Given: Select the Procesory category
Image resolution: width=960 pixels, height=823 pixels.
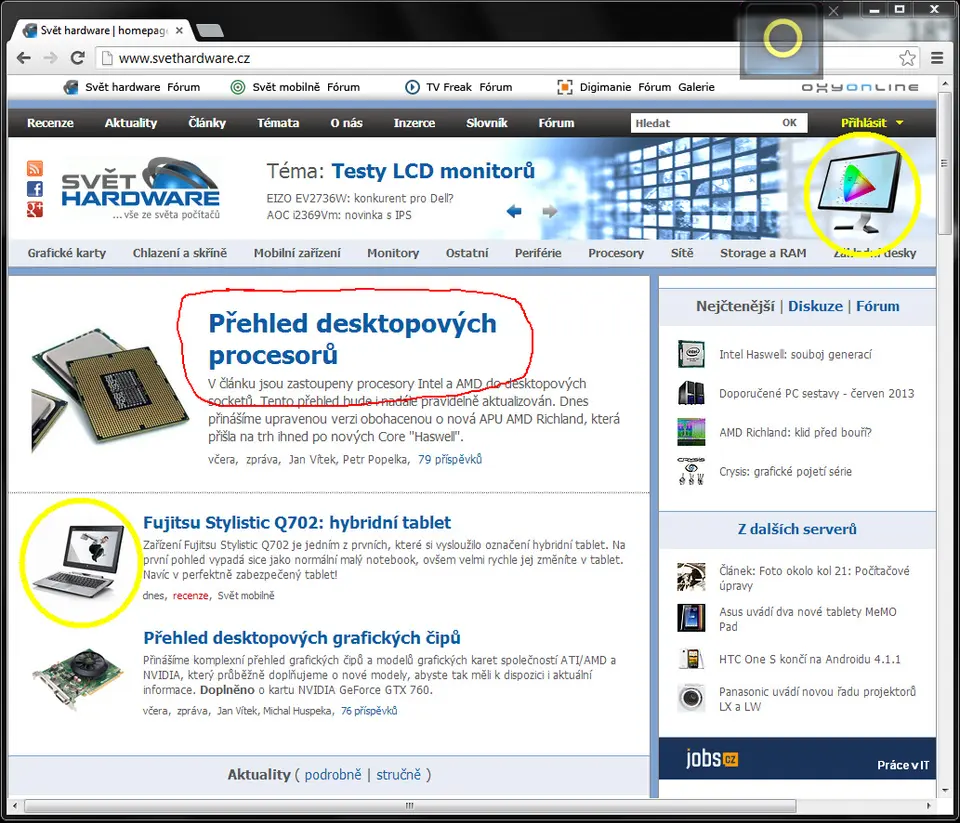Looking at the screenshot, I should click(616, 253).
